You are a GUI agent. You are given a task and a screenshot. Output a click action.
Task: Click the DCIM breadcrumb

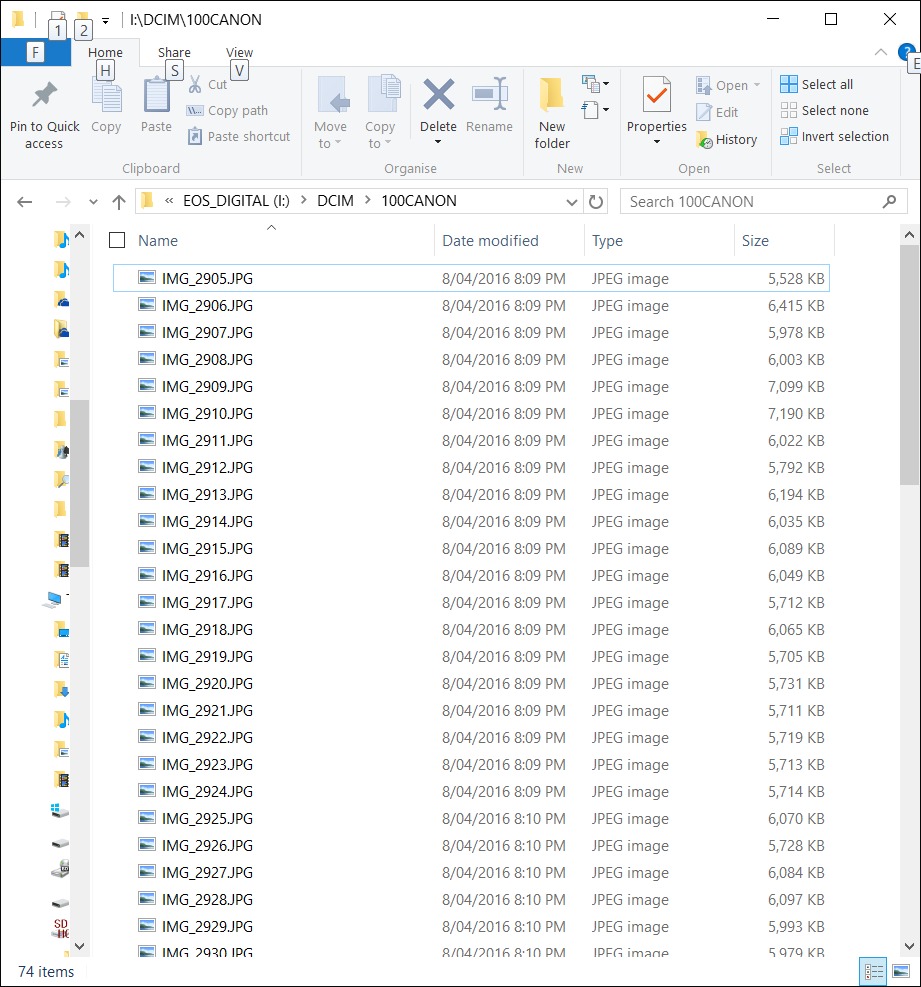[x=335, y=201]
